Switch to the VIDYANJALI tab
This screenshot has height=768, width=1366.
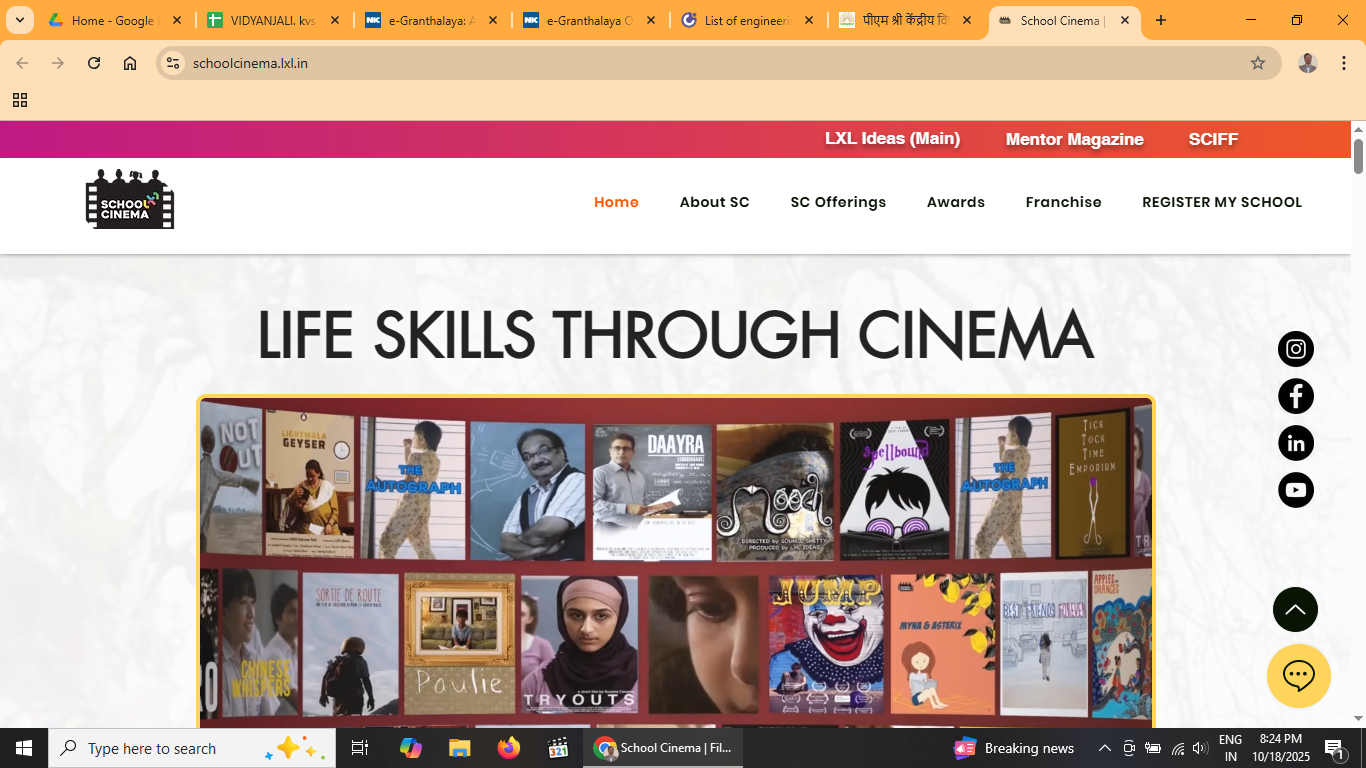(272, 20)
